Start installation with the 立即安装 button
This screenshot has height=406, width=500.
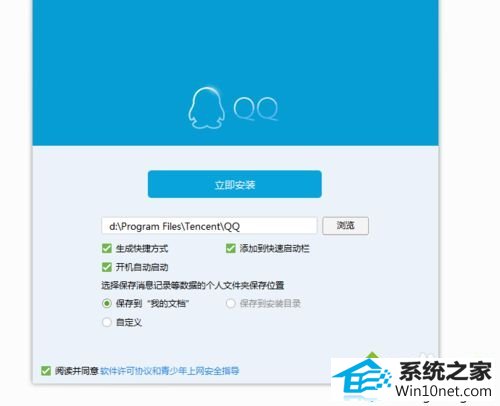click(235, 184)
